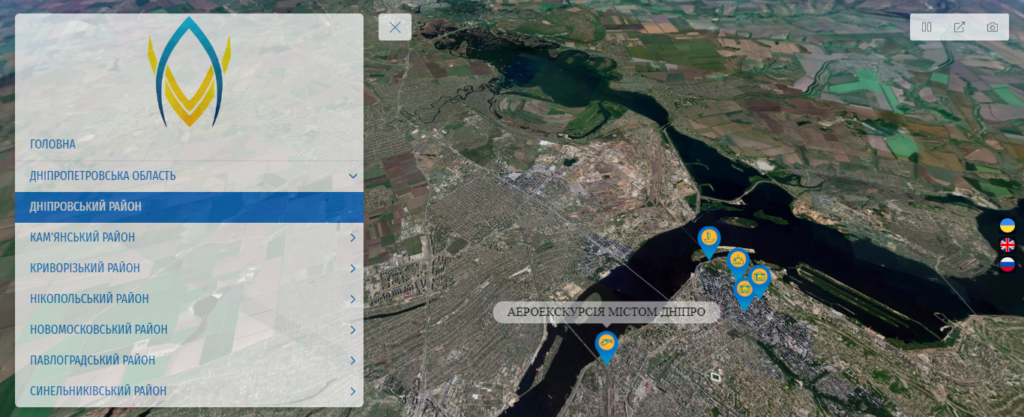Open the share external-link icon
Viewport: 1024px width, 417px height.
[959, 27]
